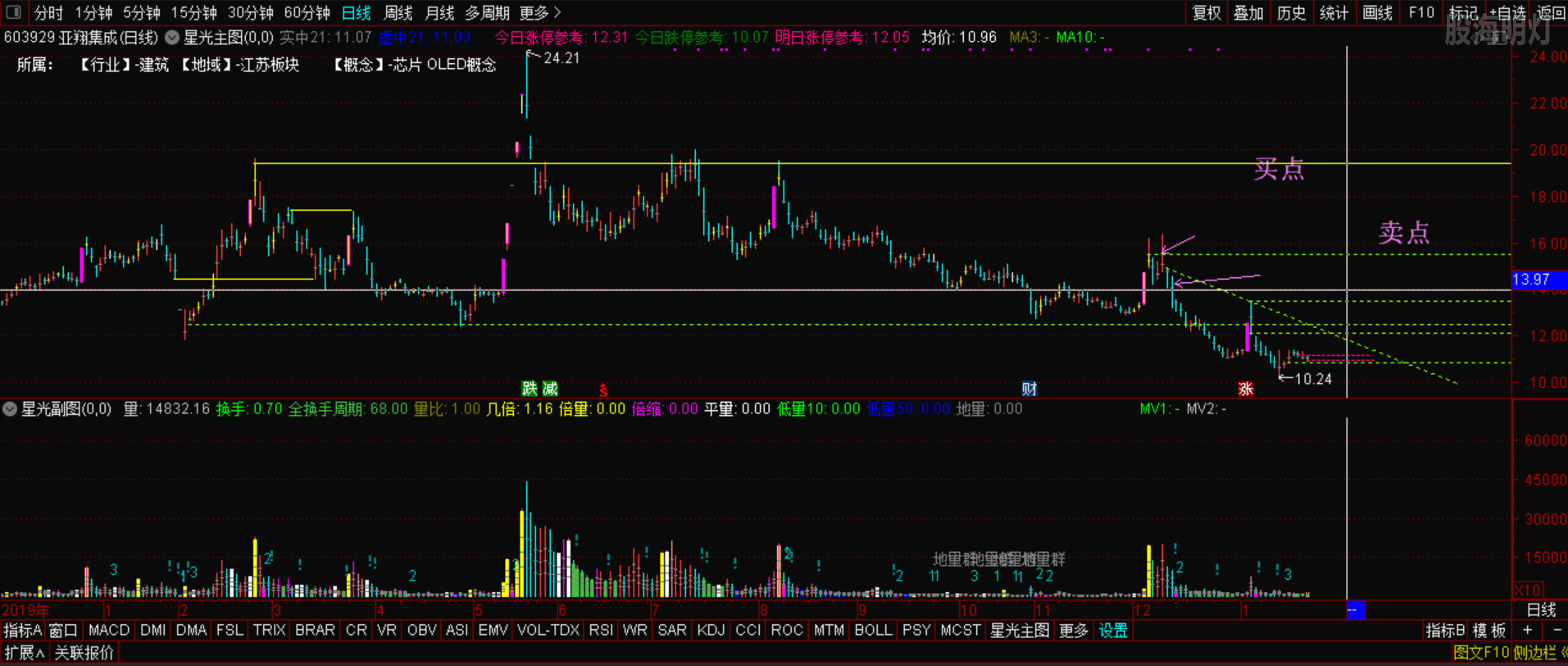Switch to 月线 monthly chart
Viewport: 1568px width, 666px height.
point(440,13)
